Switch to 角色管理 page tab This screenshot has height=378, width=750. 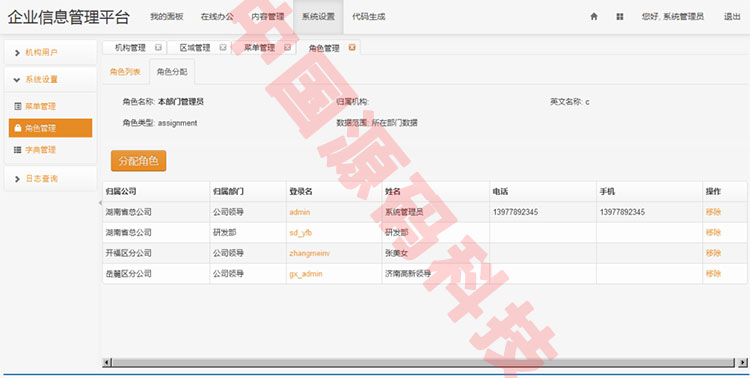tap(324, 48)
